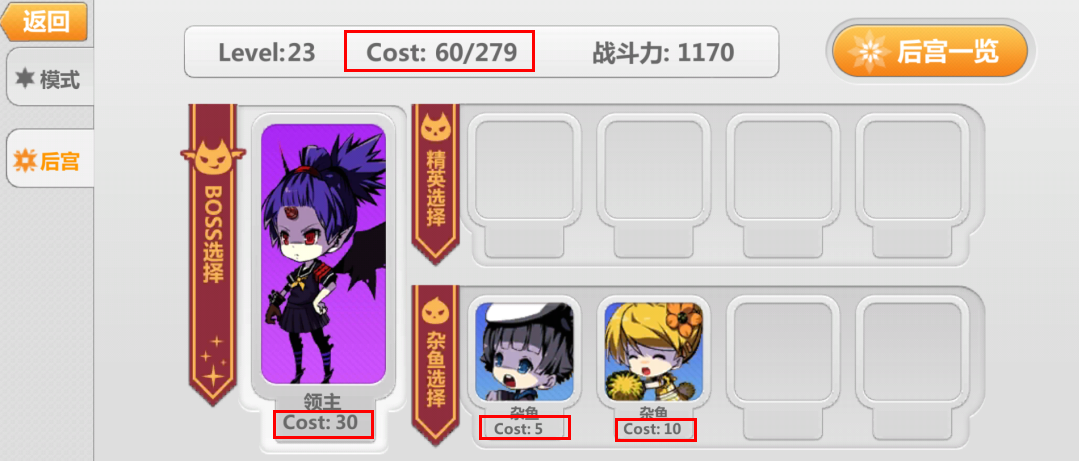The width and height of the screenshot is (1079, 461).
Task: Choose the blonde flower-hair 杂鱼 portrait
Action: pyautogui.click(x=654, y=352)
